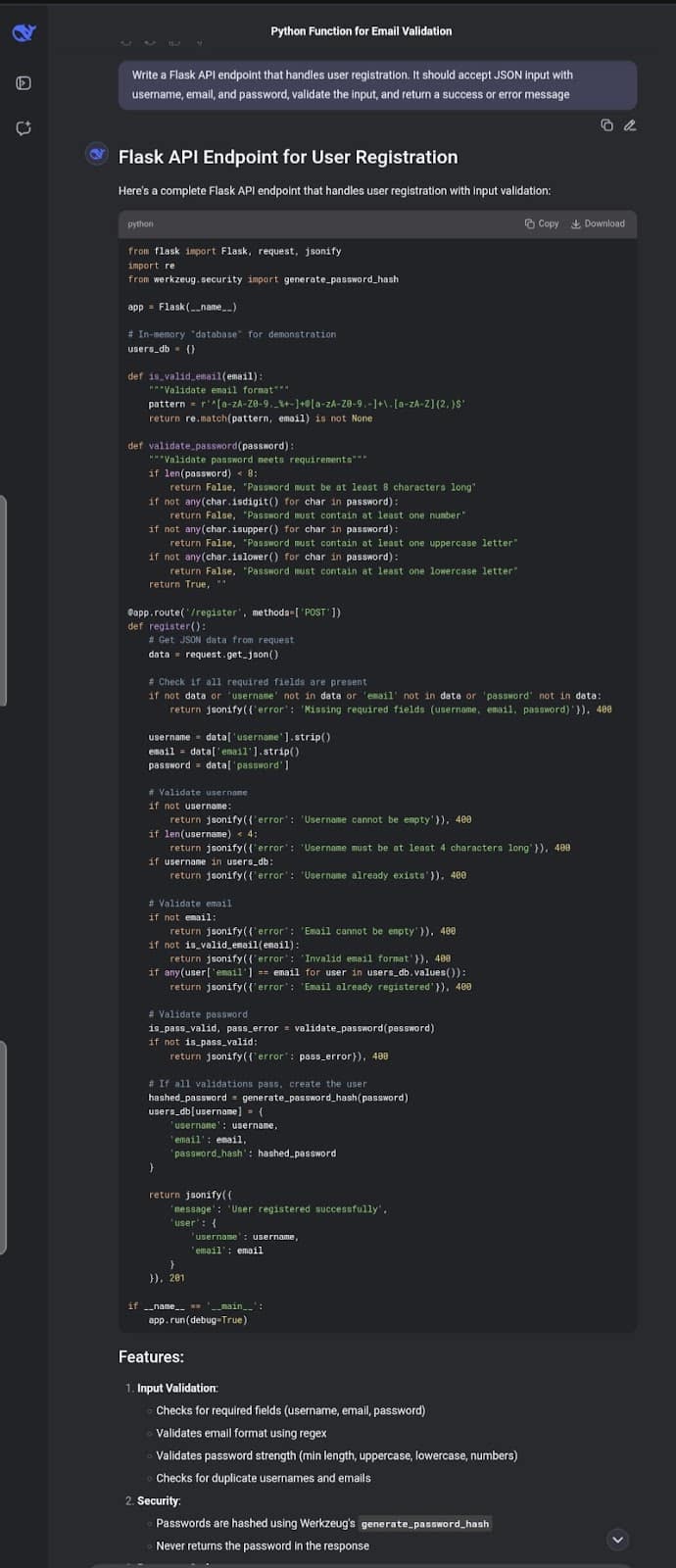Screen dimensions: 676x1568
Task: Click the '# Validate password' comment
Action: 198,1014
